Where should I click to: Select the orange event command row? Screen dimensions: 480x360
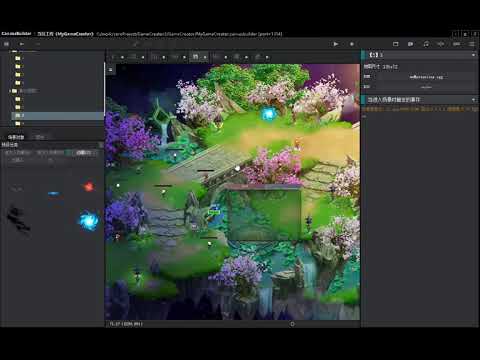(420, 109)
